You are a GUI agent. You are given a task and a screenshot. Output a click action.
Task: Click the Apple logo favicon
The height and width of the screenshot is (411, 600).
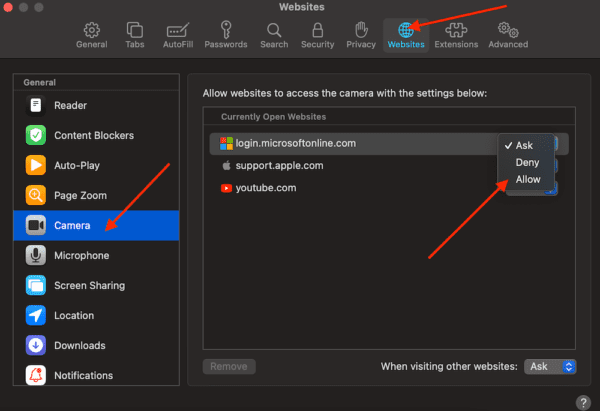point(227,165)
